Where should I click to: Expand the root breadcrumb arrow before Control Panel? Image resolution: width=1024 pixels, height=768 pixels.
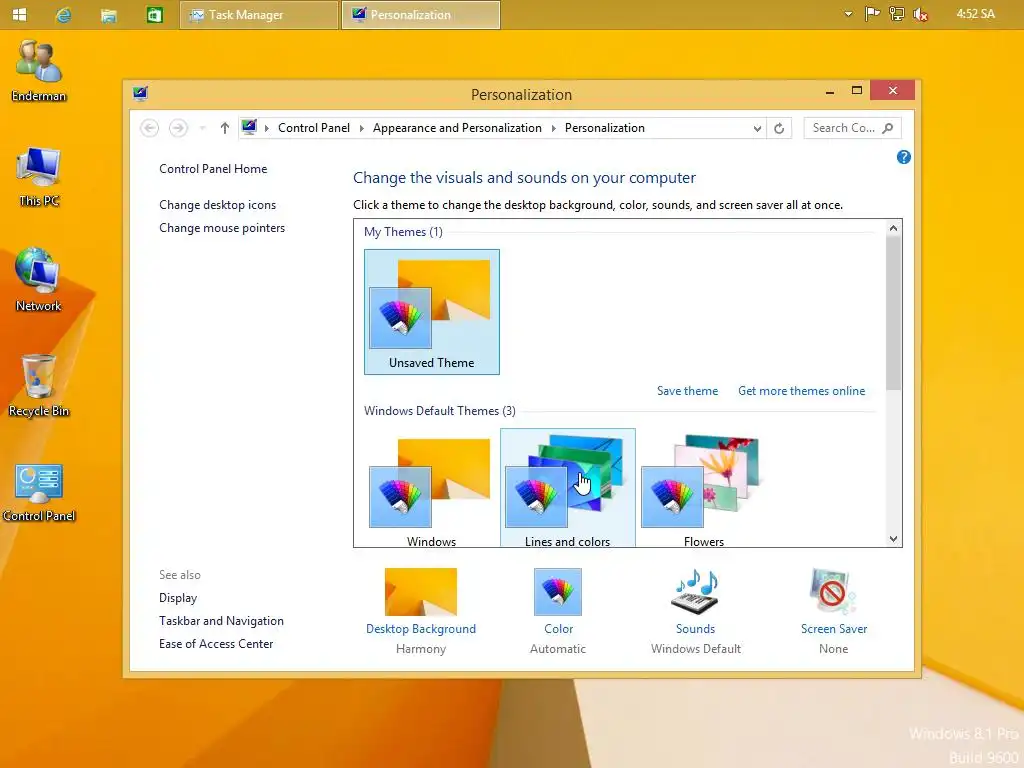click(x=266, y=128)
